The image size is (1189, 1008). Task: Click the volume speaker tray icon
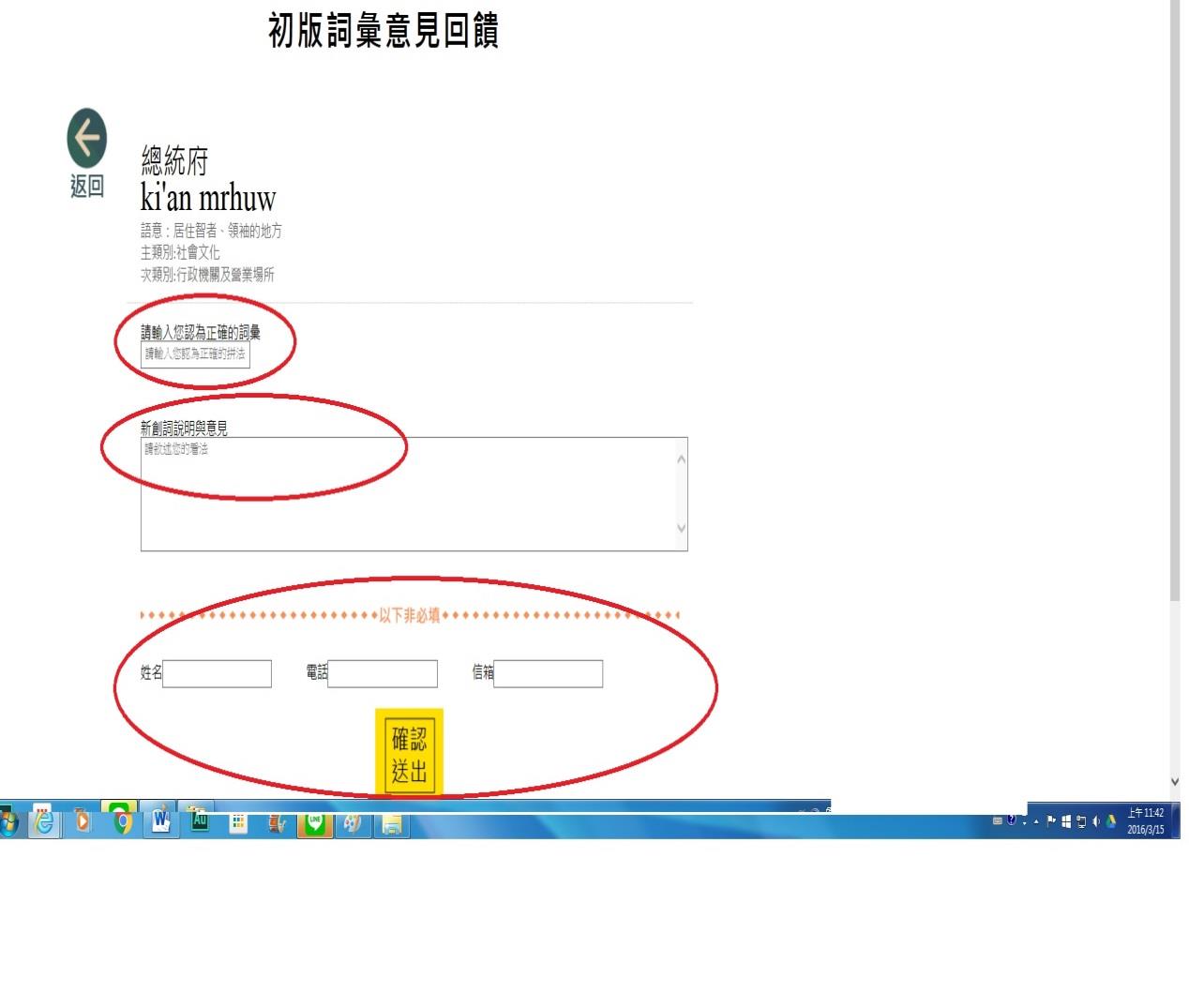tap(1096, 821)
